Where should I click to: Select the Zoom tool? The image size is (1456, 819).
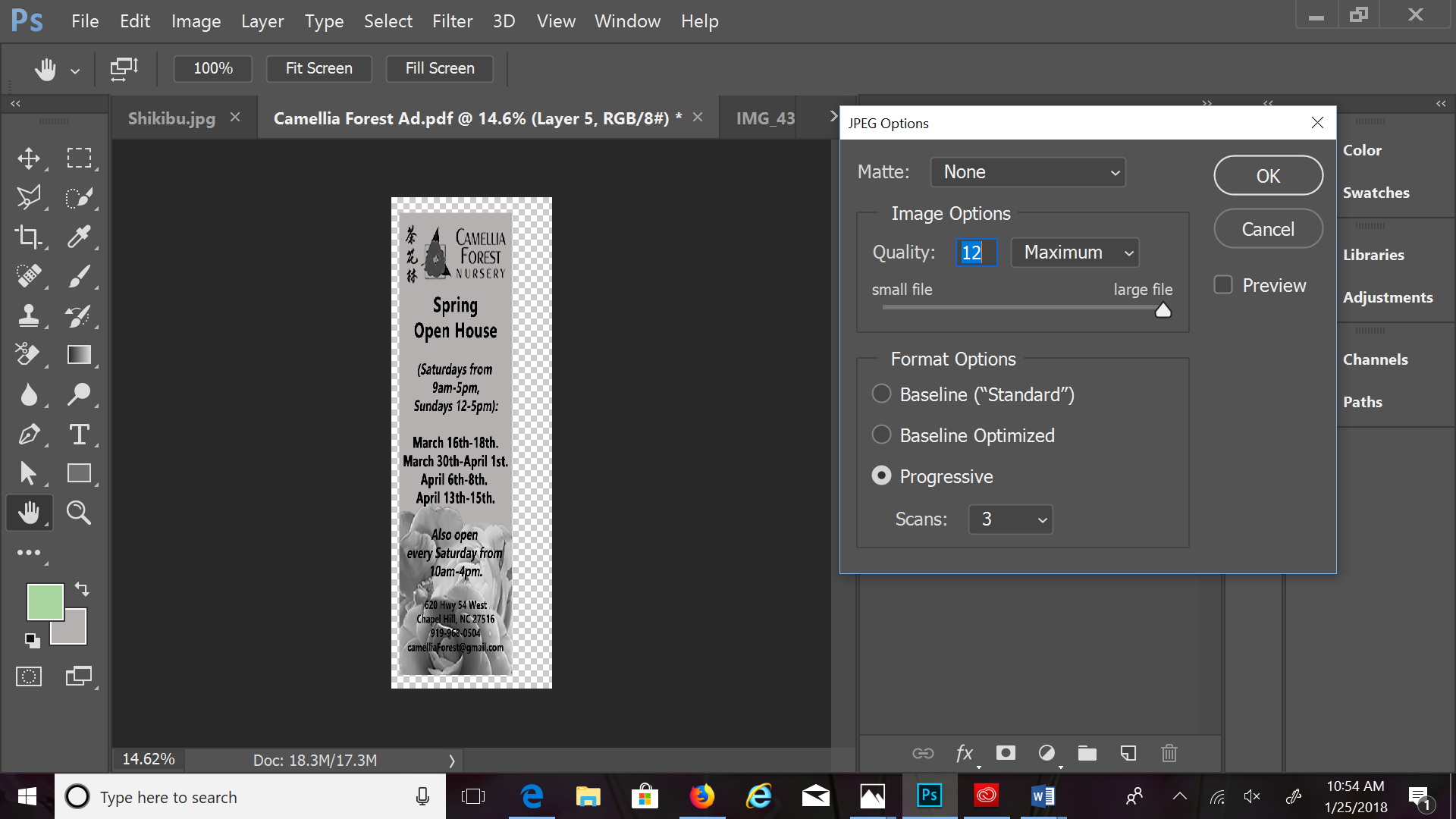click(79, 513)
